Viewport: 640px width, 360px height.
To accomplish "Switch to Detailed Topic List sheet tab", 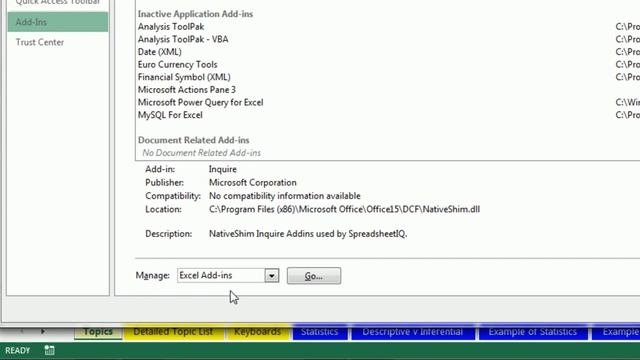I will pyautogui.click(x=173, y=332).
